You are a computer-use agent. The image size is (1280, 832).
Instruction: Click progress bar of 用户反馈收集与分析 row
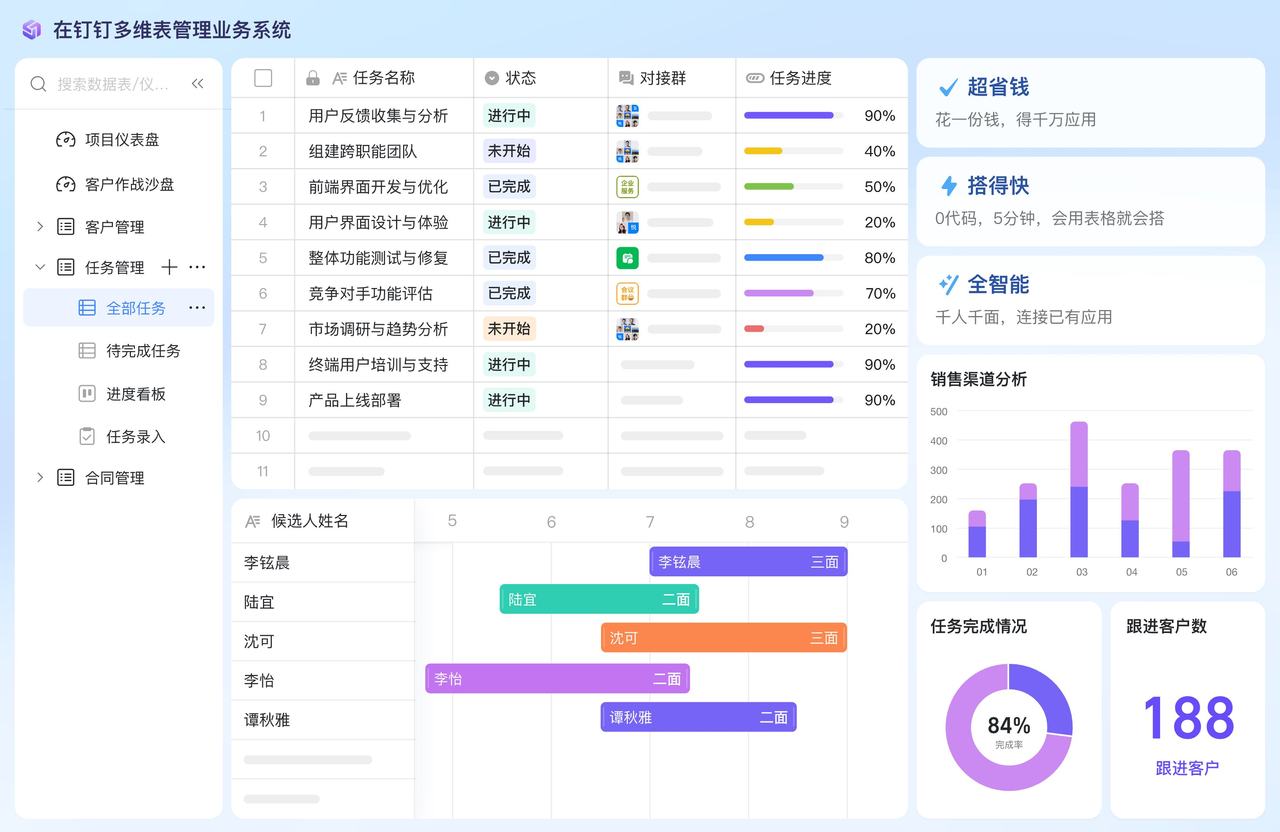point(793,116)
